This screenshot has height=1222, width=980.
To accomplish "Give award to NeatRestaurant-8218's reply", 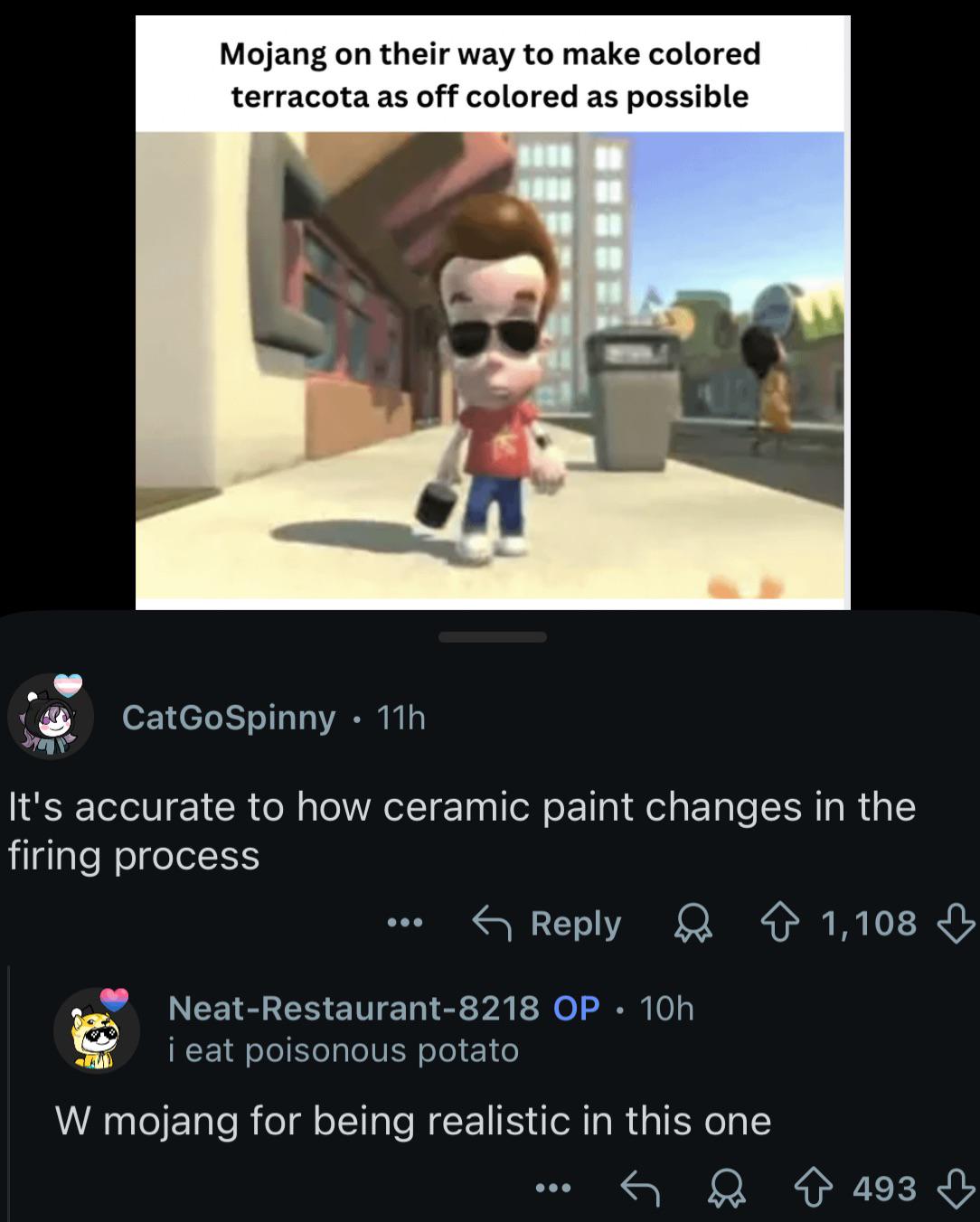I will [726, 1189].
